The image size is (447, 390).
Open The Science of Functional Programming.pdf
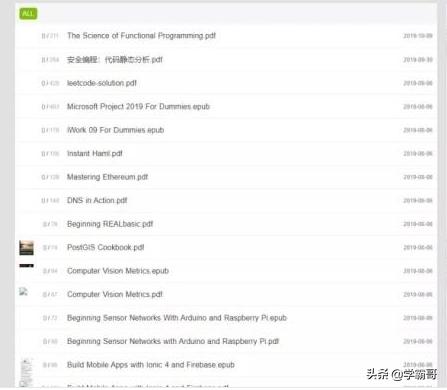(x=141, y=36)
